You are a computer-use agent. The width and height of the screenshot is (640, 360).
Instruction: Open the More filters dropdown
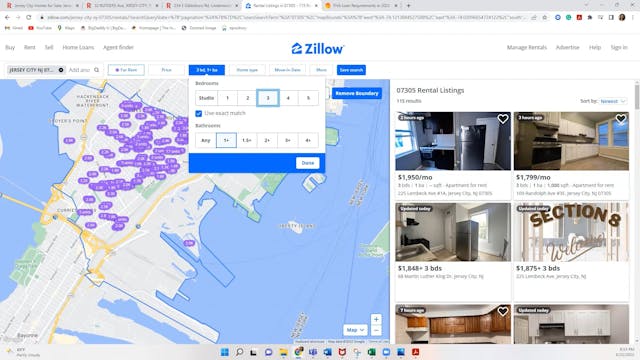click(x=321, y=70)
